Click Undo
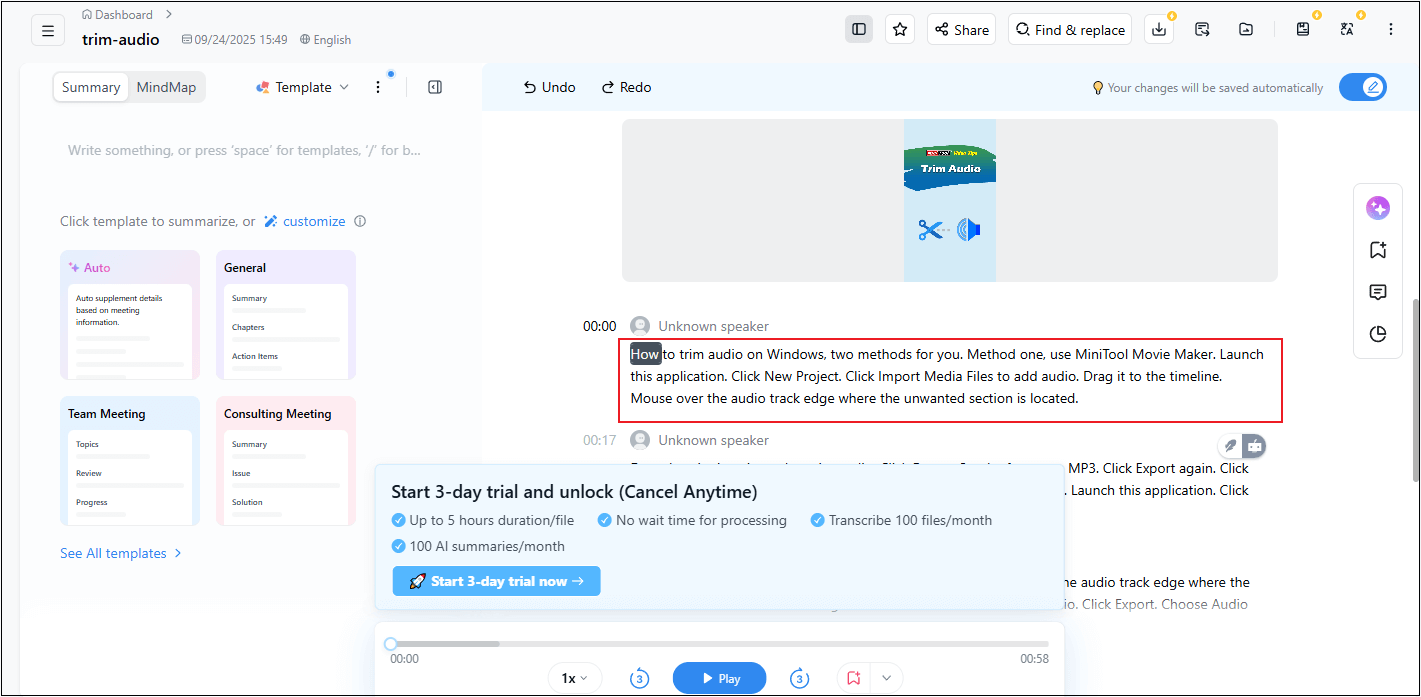Image resolution: width=1421 pixels, height=697 pixels. point(549,87)
